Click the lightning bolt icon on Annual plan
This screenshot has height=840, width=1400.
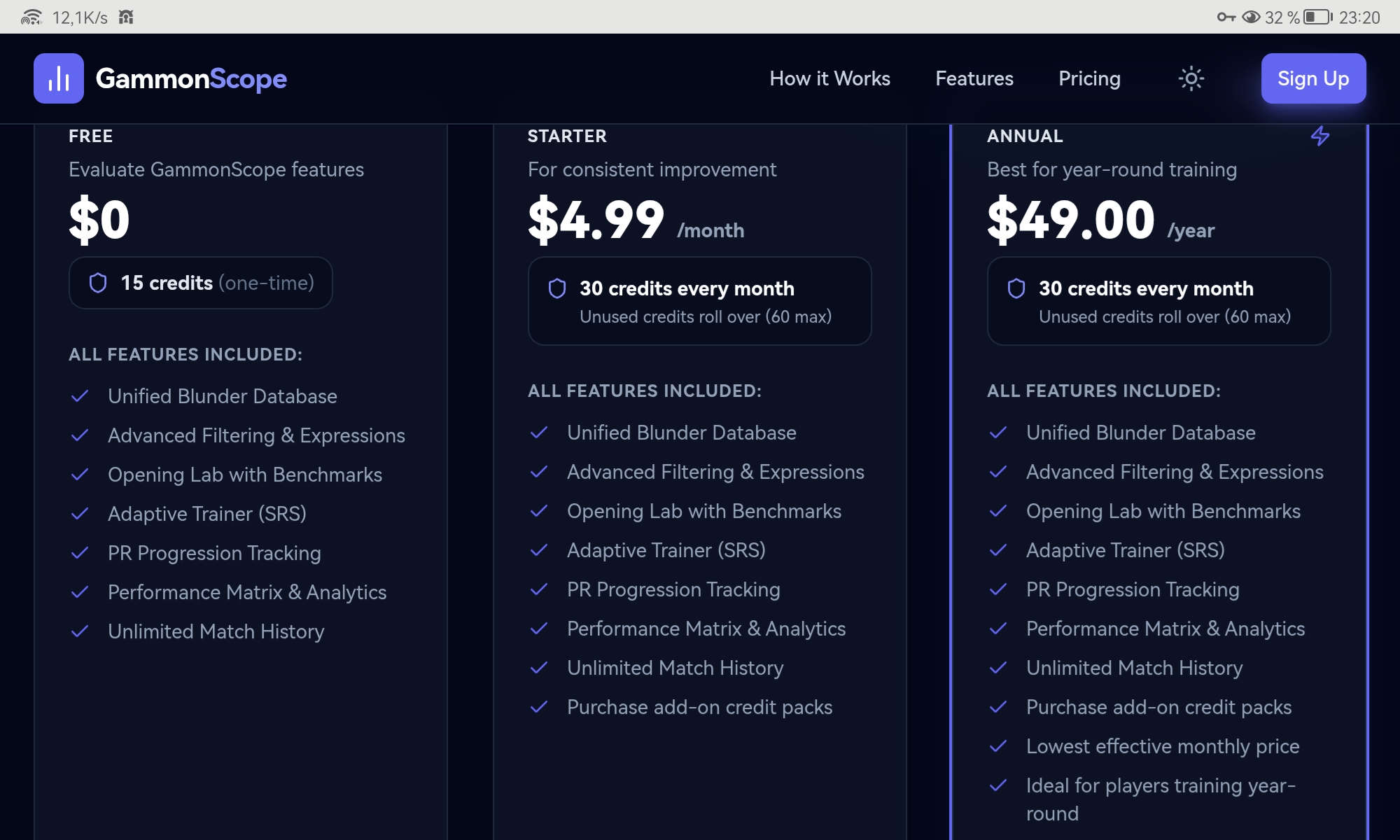(1320, 136)
